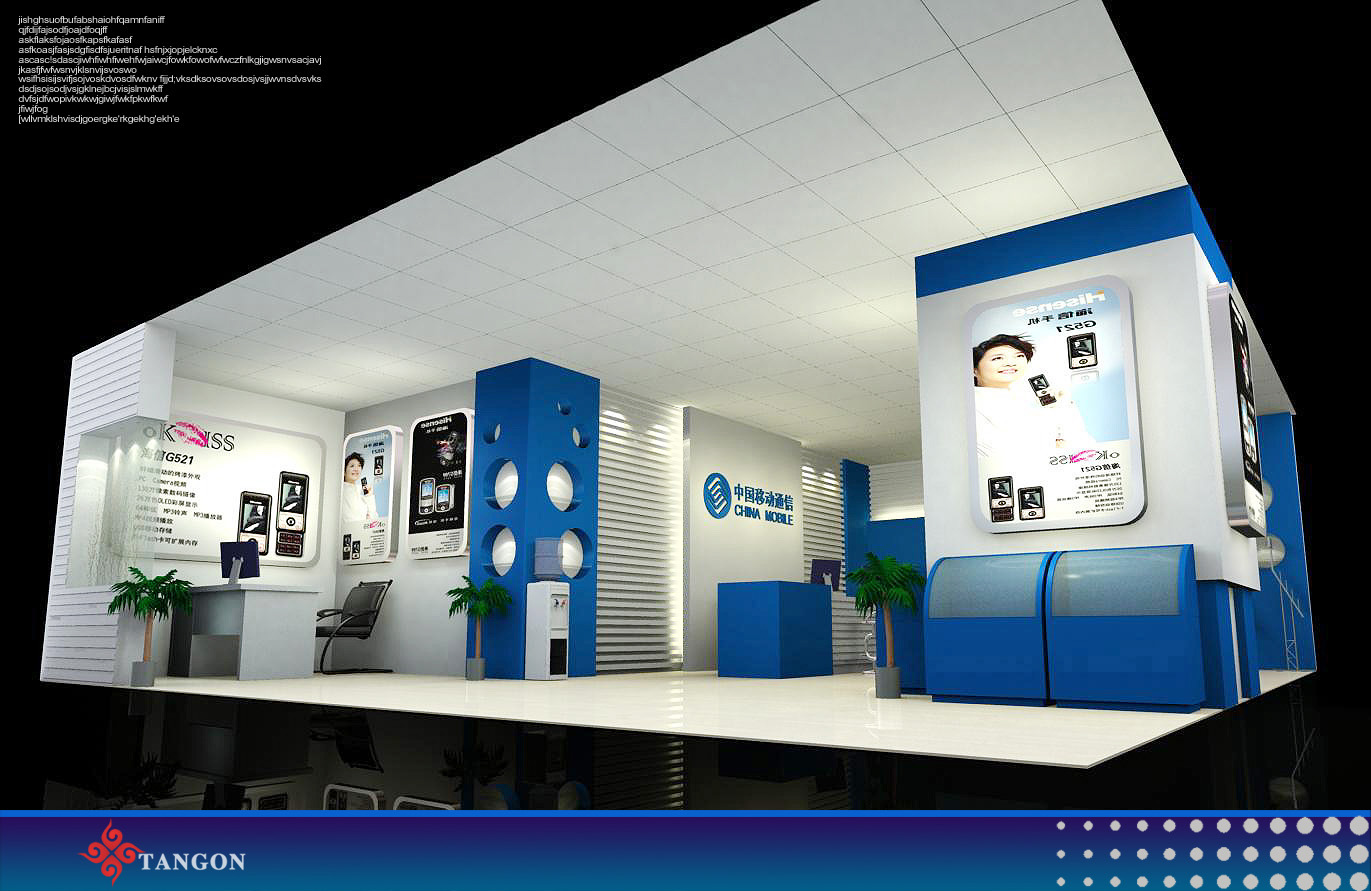Click the mirrored Hisense poster with smiling woman
Screen dimensions: 1371x891
1055,404
